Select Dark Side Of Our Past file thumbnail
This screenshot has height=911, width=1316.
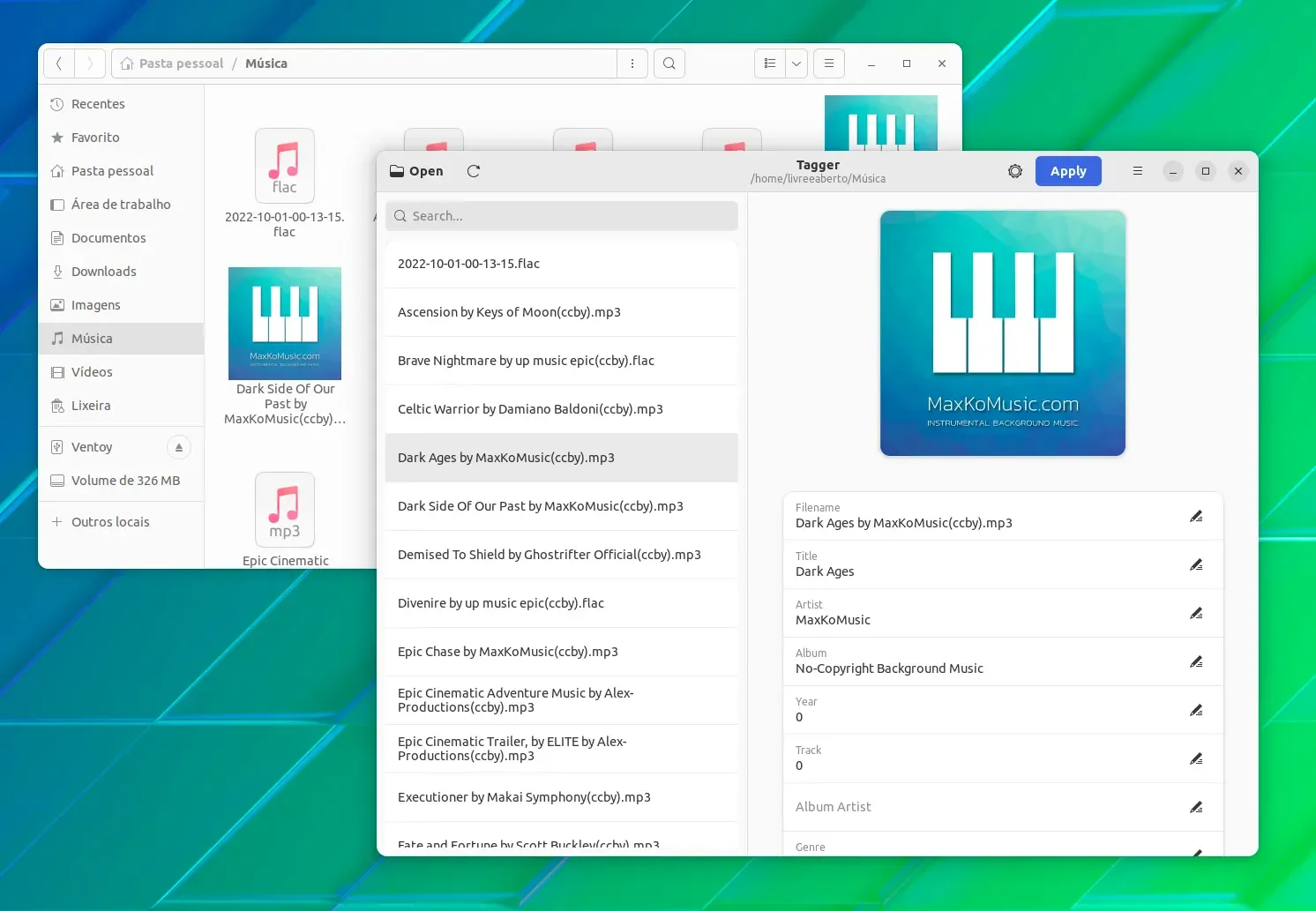click(285, 324)
